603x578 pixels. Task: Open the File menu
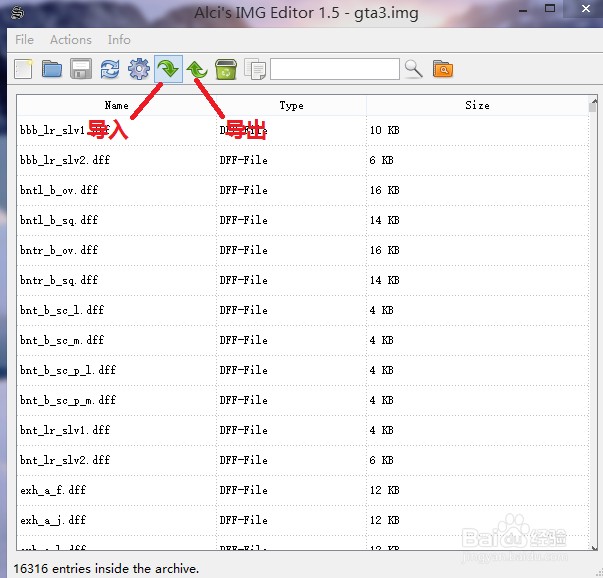coord(24,40)
